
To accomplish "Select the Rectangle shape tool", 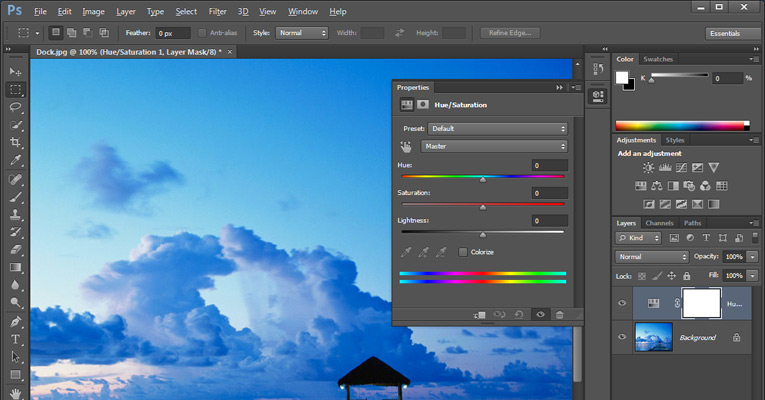I will [x=15, y=375].
